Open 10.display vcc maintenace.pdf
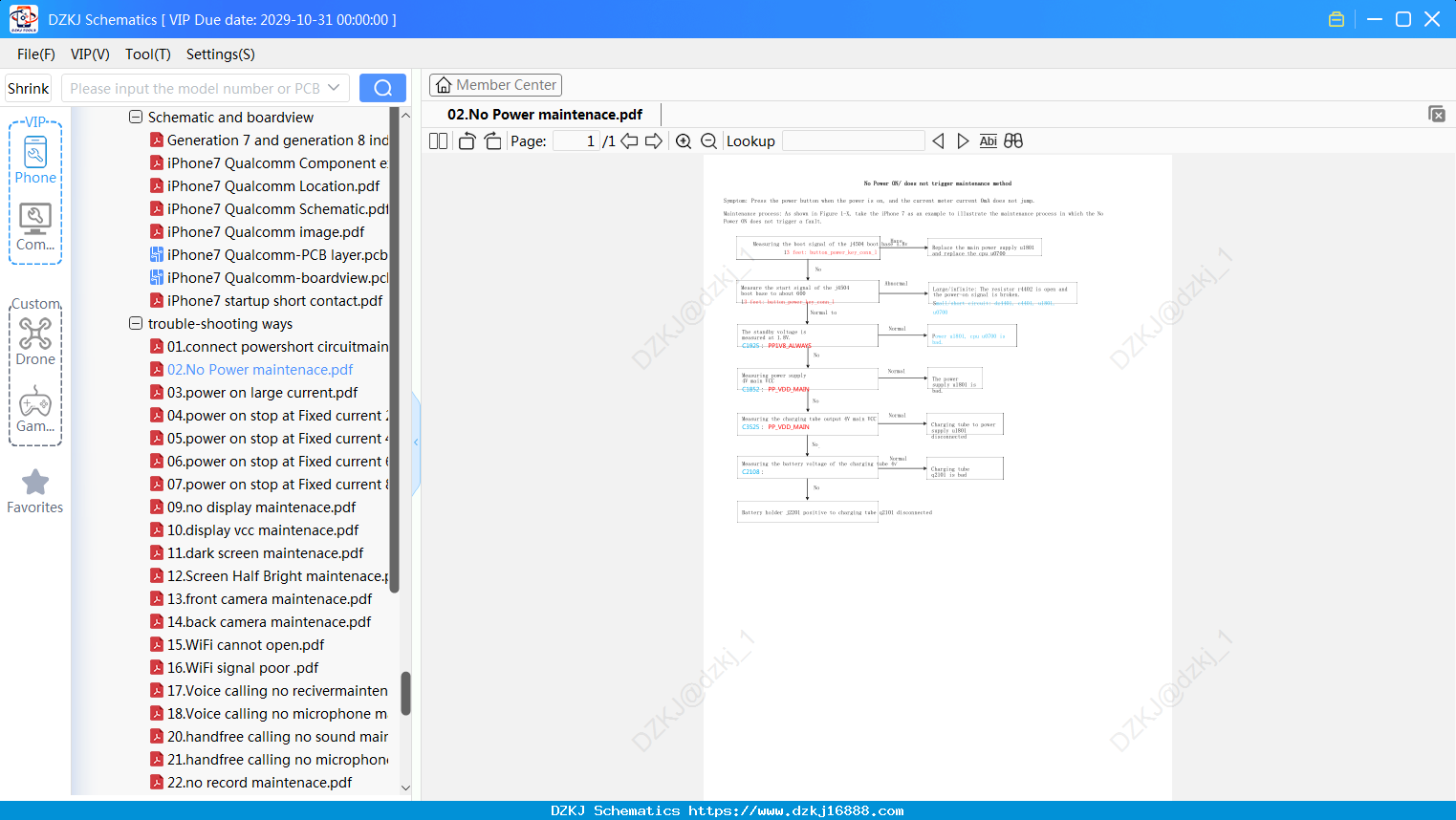 (x=263, y=530)
